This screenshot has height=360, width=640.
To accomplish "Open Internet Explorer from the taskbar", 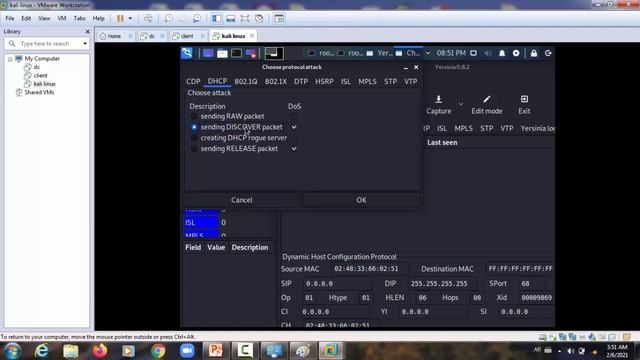I will point(41,351).
